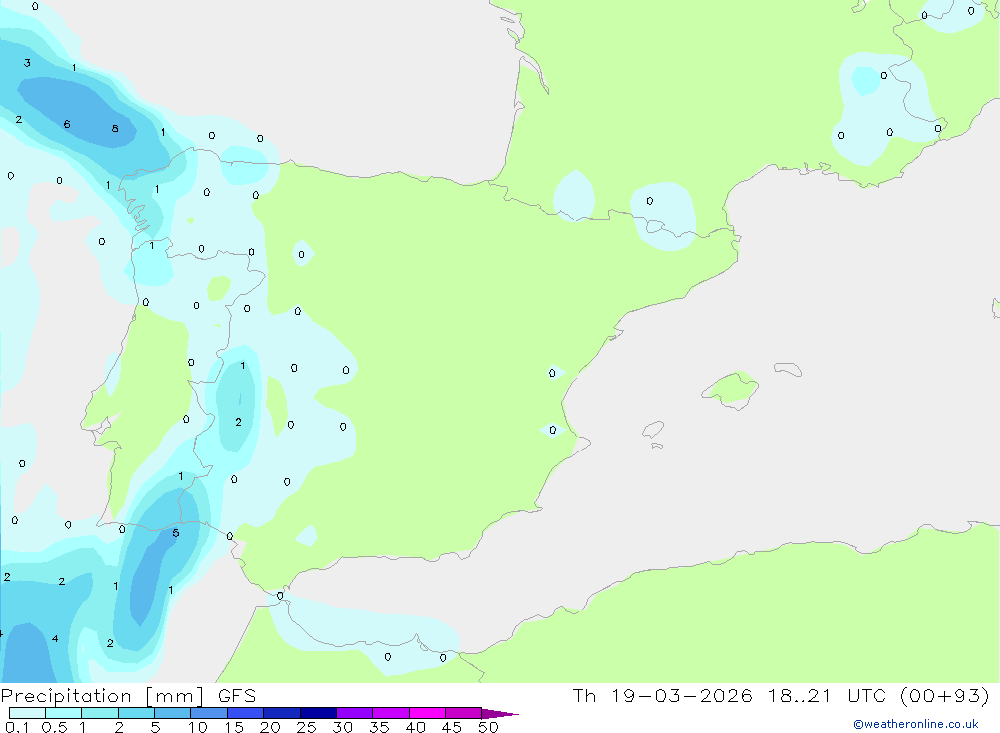1000x733 pixels.
Task: Click the legend swatch between 30 and 35
Action: [354, 713]
